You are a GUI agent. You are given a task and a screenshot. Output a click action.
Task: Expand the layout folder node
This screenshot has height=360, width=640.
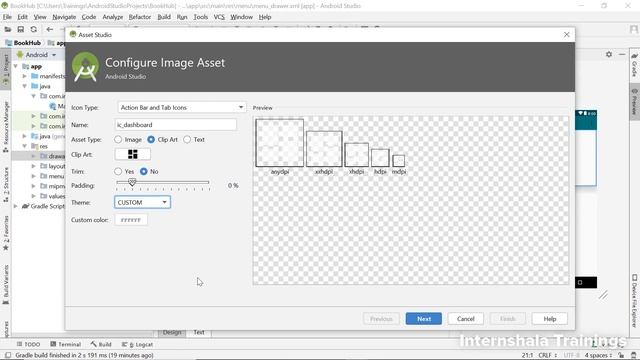click(33, 166)
